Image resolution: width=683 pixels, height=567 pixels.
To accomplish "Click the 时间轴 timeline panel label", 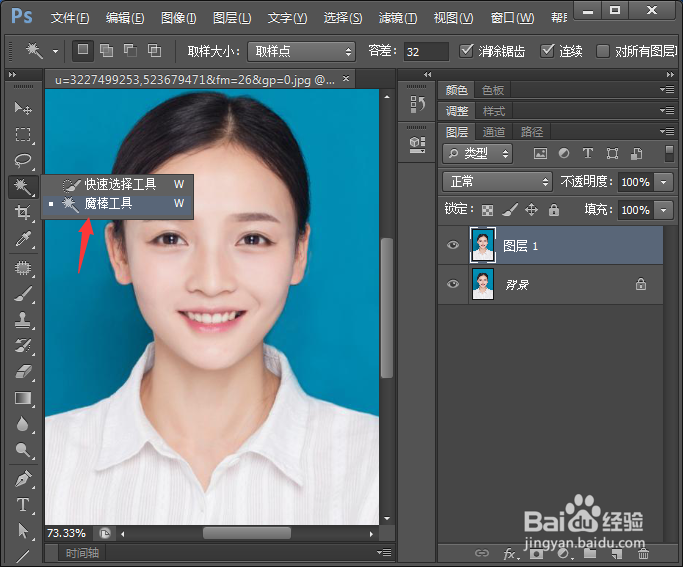I will point(82,553).
